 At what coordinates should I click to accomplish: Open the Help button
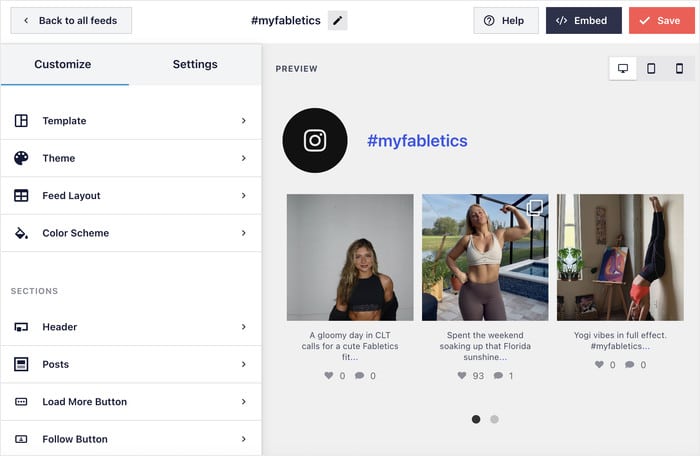(506, 21)
